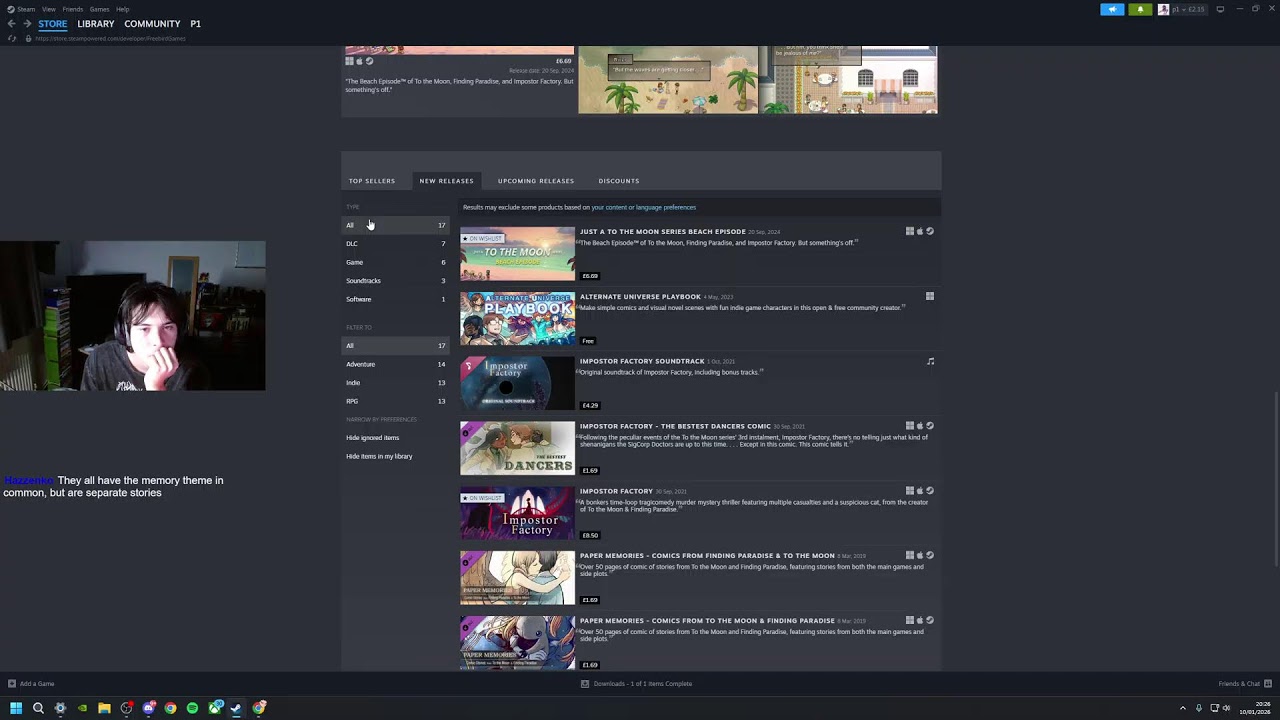The width and height of the screenshot is (1280, 720).
Task: Open Just A To the Moon Series Beach Episode title
Action: tap(662, 232)
